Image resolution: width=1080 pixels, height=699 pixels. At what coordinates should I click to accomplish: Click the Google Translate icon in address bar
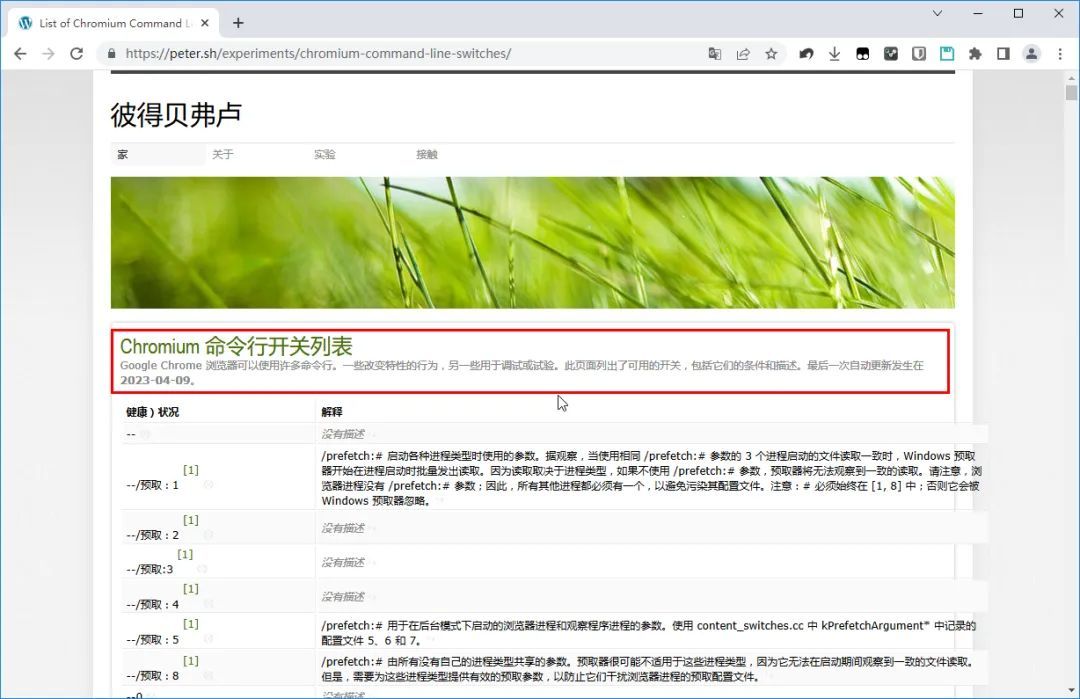(x=714, y=54)
